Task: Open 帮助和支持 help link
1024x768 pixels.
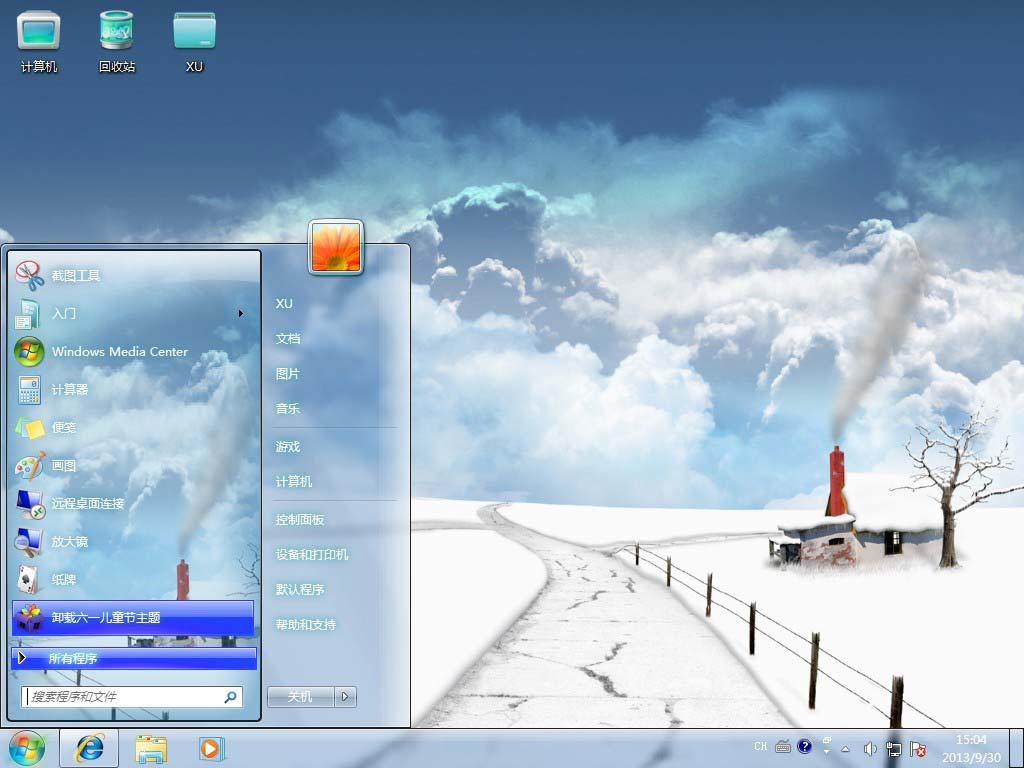Action: pos(306,625)
